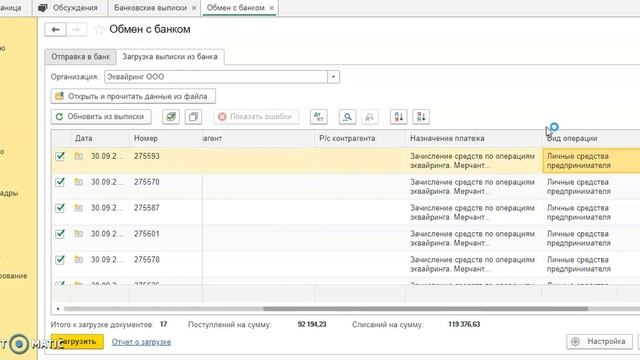Go back with the left arrow button
Screen dimensions: 640x360
[x=56, y=30]
